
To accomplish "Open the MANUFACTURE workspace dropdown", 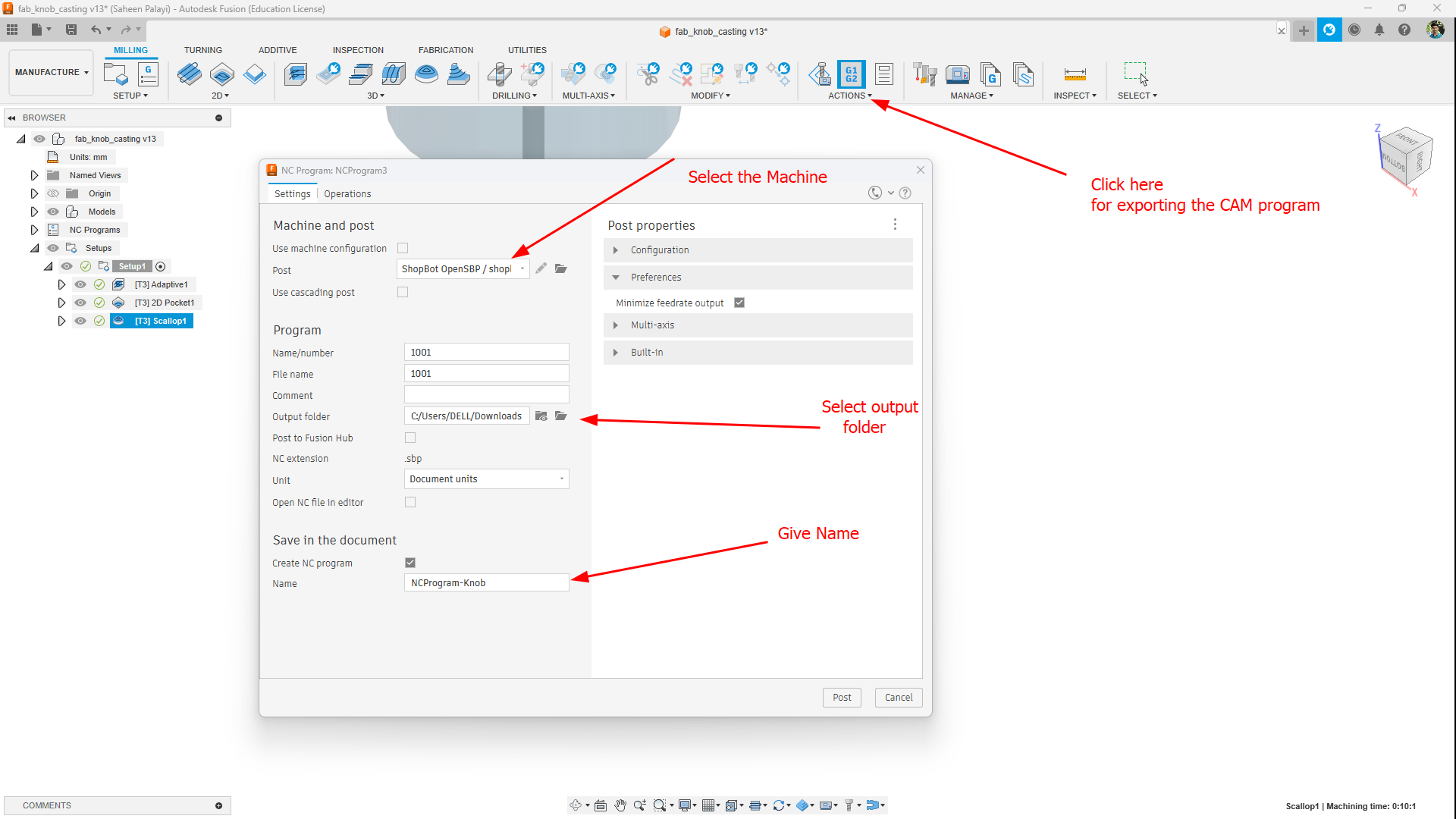I will 52,72.
